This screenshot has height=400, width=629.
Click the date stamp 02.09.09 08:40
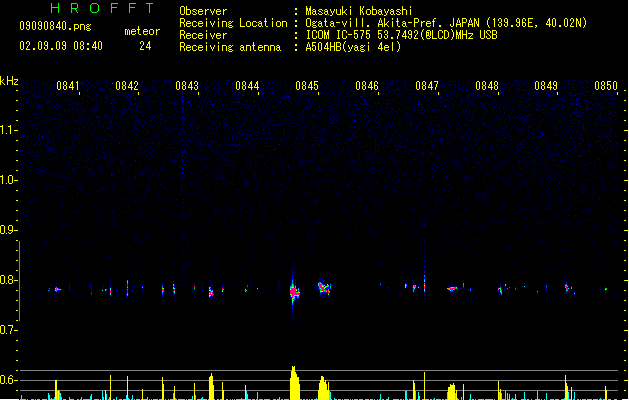coord(61,46)
